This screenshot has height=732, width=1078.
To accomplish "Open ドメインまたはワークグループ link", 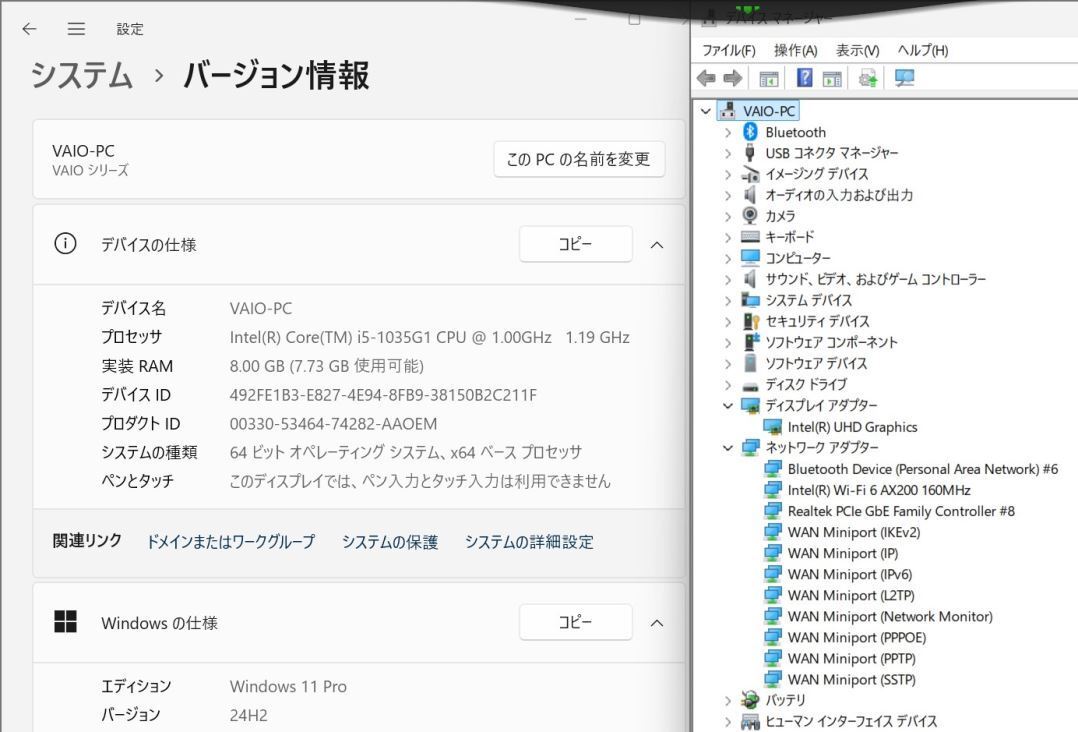I will tap(231, 542).
